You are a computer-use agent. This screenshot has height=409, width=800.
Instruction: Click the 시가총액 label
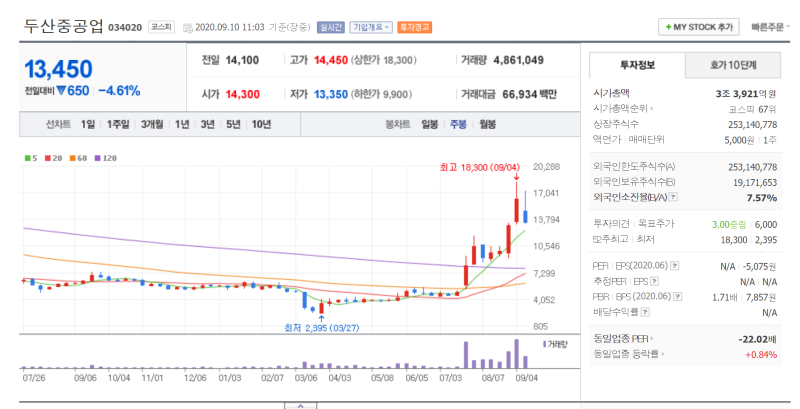[x=611, y=93]
